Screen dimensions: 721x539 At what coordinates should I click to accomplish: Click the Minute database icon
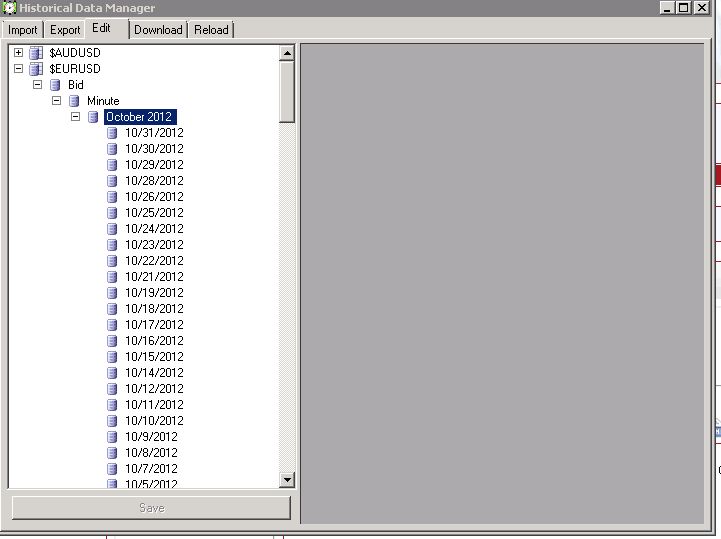[x=74, y=101]
